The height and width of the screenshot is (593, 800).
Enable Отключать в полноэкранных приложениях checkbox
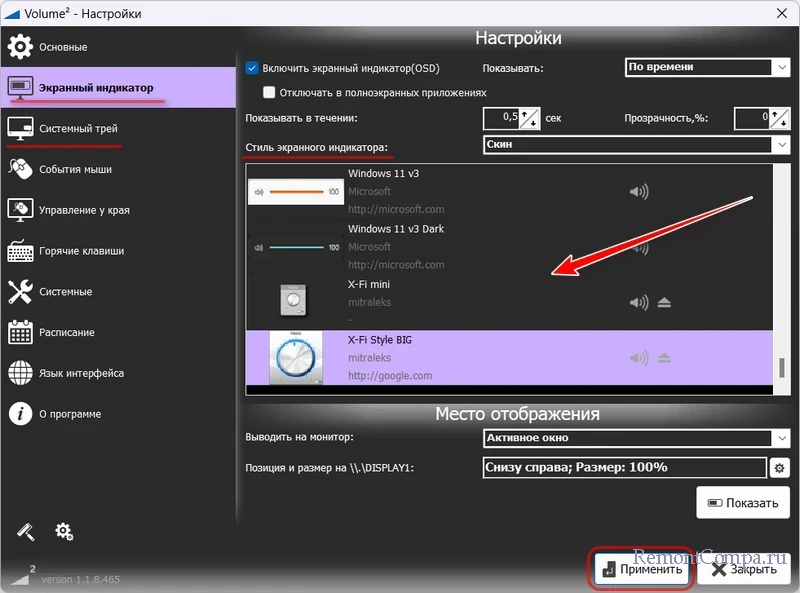pos(269,92)
